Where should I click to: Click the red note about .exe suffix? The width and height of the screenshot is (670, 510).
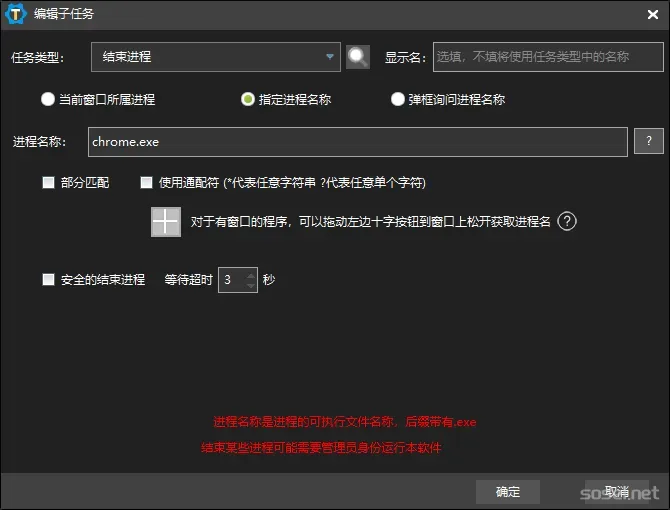(x=344, y=422)
